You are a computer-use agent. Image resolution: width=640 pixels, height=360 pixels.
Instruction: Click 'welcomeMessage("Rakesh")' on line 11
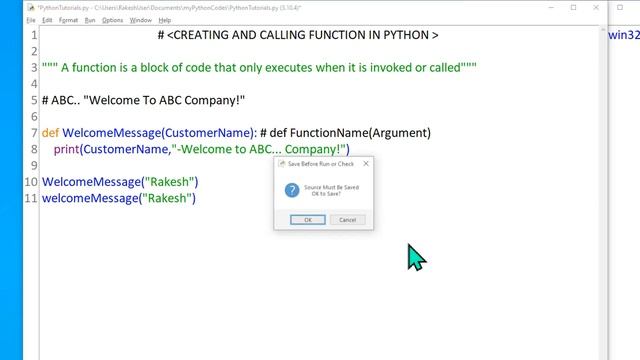pos(119,198)
